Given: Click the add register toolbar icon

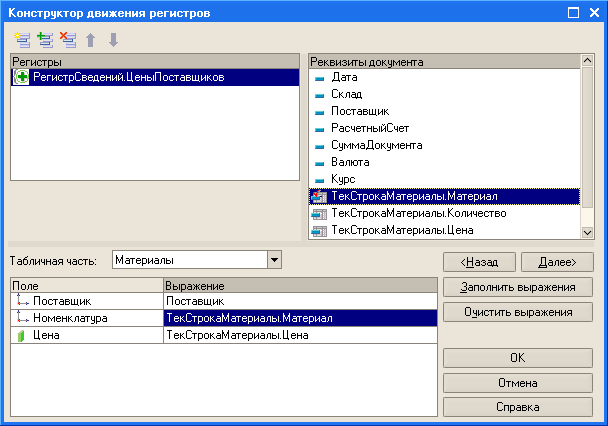Looking at the screenshot, I should [45, 40].
